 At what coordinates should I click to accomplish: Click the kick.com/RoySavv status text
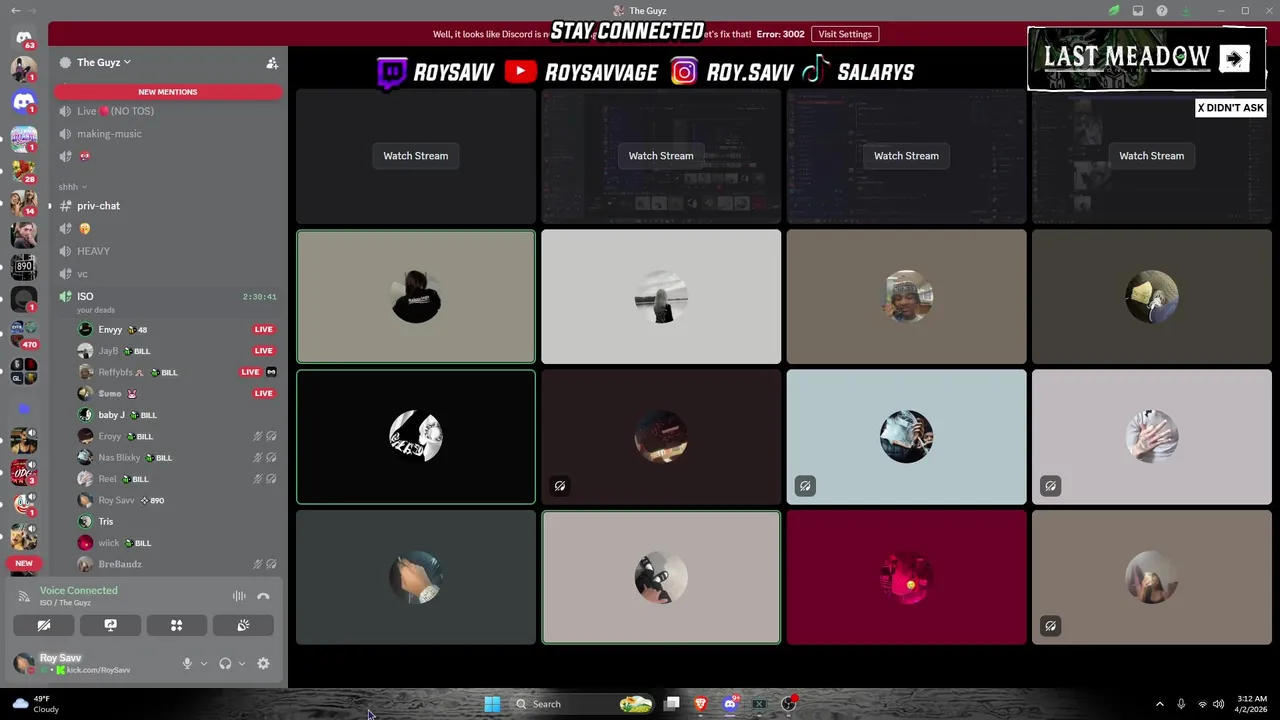click(98, 670)
